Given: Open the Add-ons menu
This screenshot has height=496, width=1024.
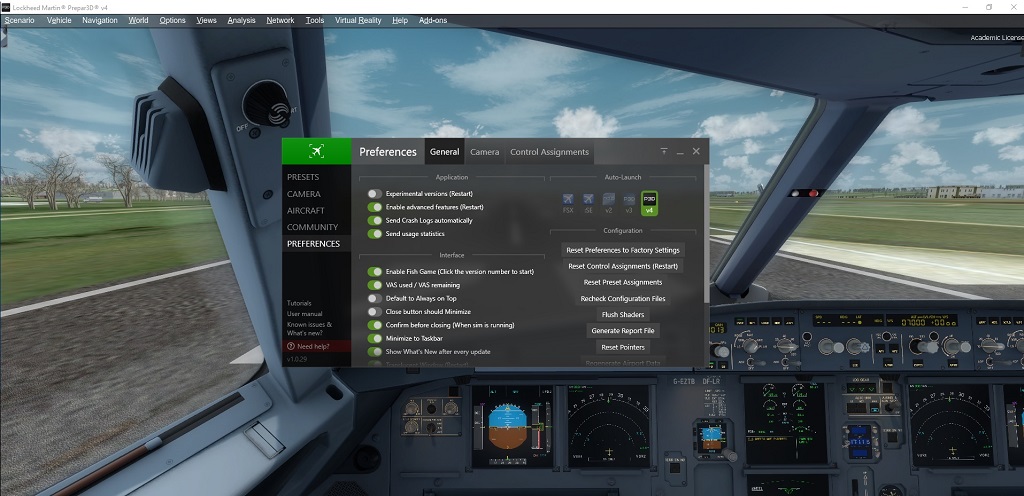Looking at the screenshot, I should (433, 20).
